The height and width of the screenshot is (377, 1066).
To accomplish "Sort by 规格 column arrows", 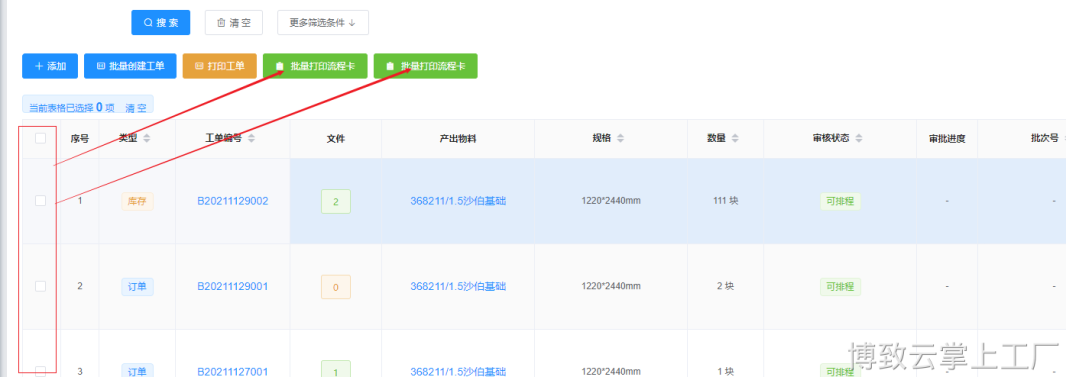I will tap(621, 139).
